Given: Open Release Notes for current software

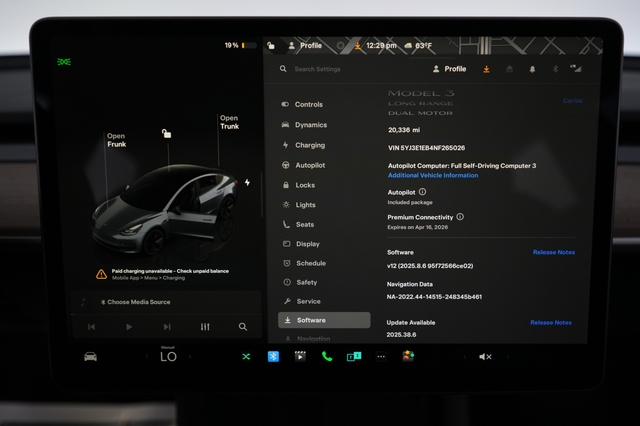Looking at the screenshot, I should [553, 252].
